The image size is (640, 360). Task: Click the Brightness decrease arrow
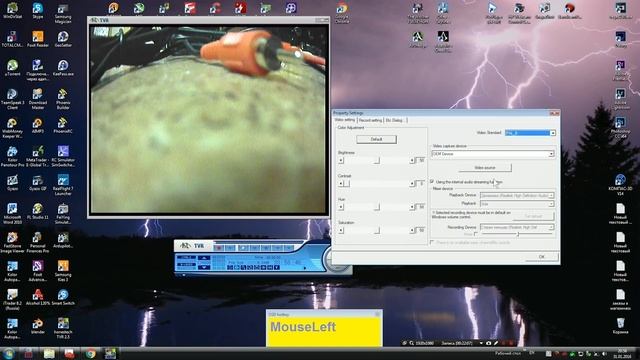pos(341,160)
